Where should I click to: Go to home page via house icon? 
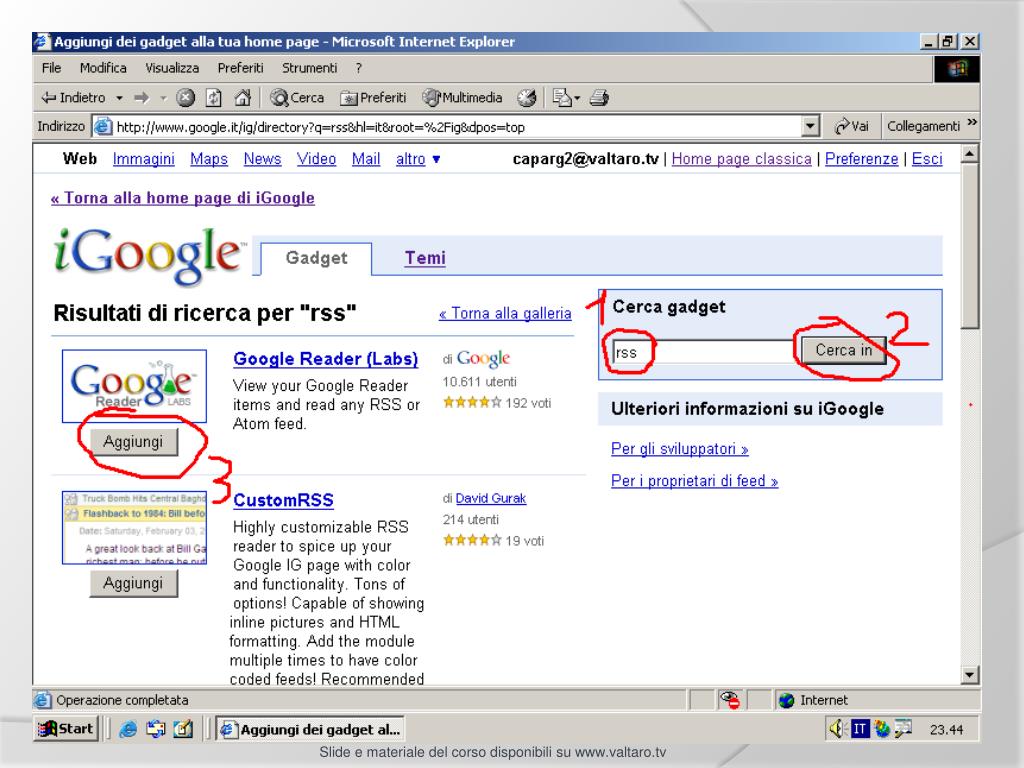point(242,98)
